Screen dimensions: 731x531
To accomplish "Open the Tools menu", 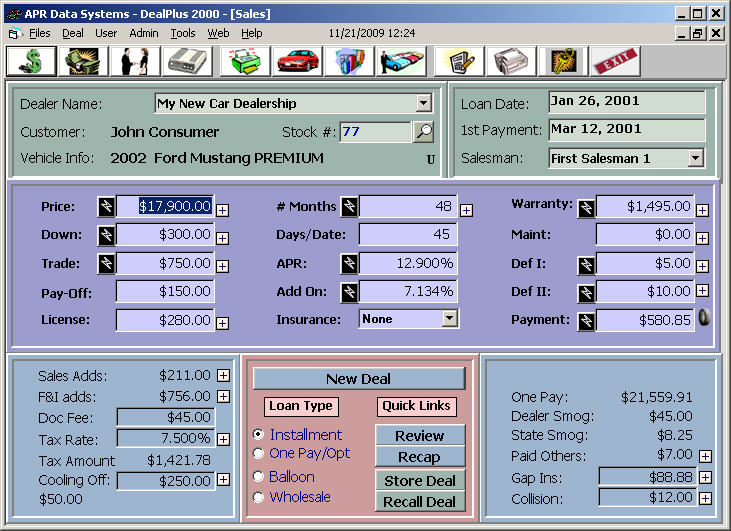I will (x=183, y=33).
